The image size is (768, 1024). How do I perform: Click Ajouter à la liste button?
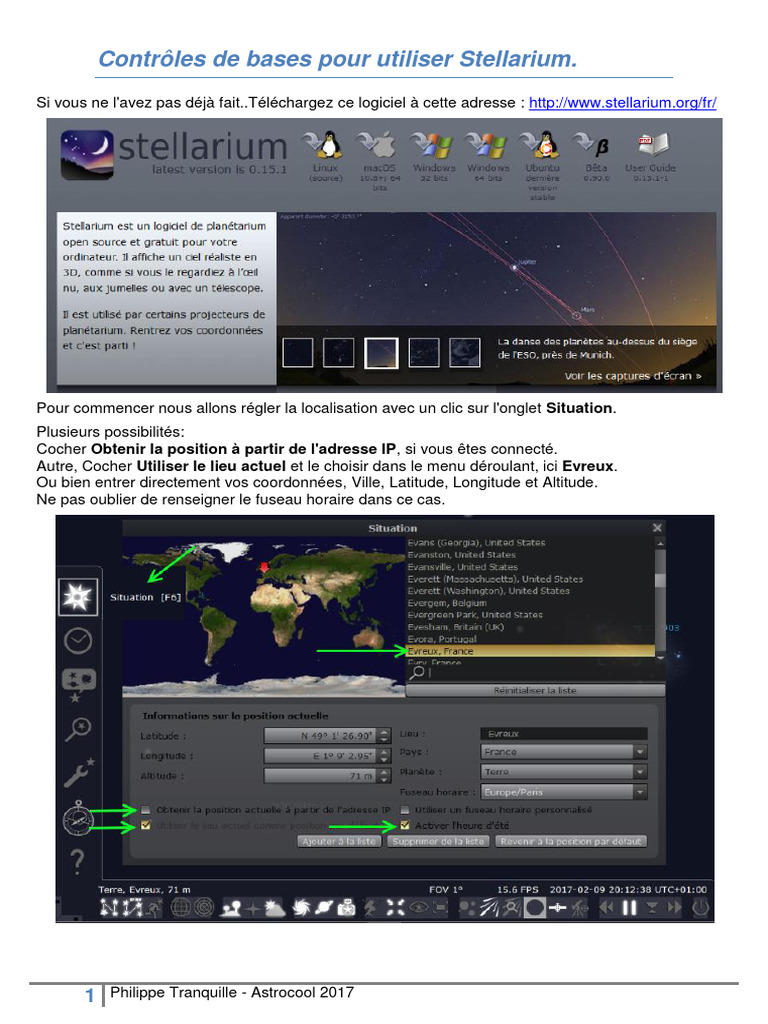(339, 841)
